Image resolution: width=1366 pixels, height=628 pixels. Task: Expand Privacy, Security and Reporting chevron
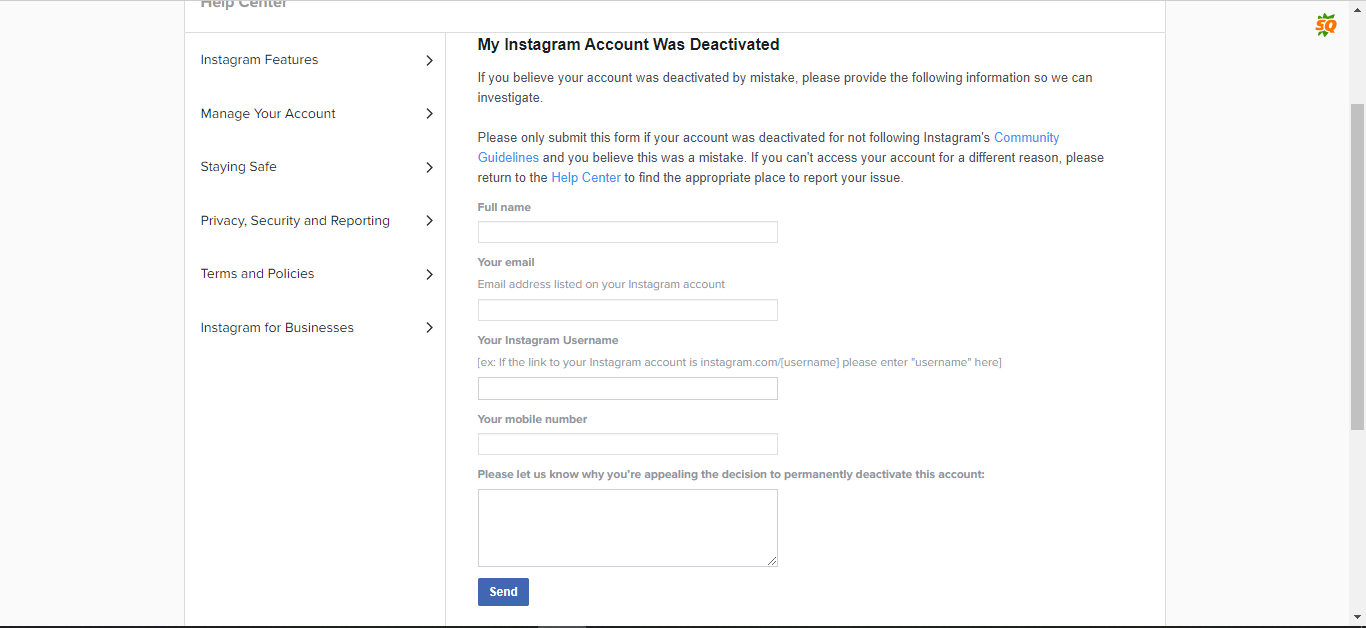(429, 221)
